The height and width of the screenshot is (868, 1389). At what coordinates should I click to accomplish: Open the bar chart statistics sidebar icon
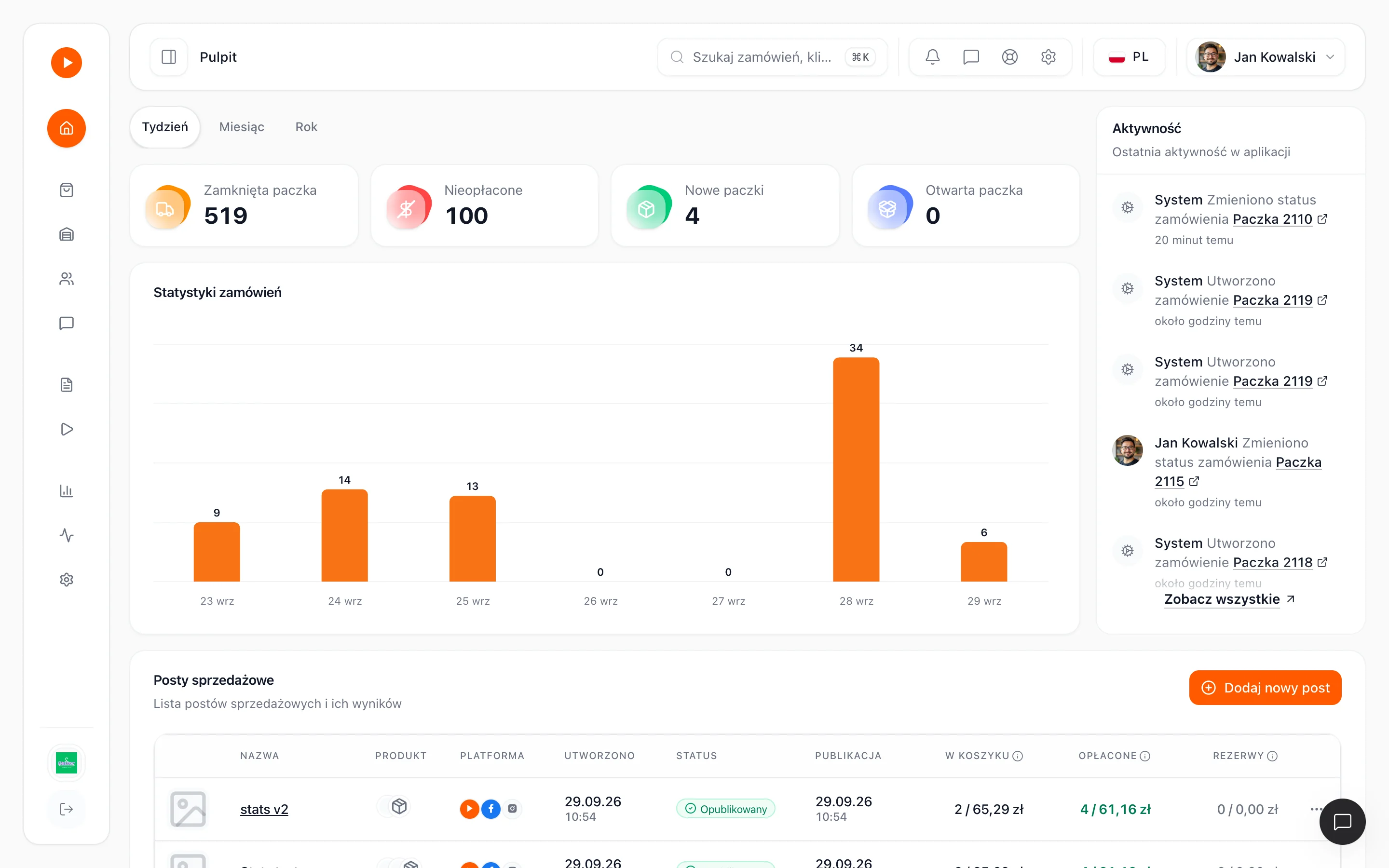pos(67,491)
